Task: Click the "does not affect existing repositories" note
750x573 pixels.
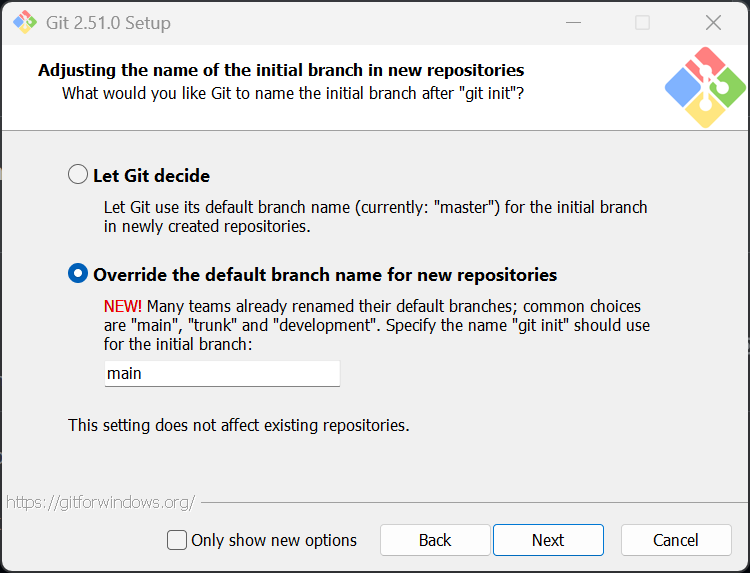Action: (x=238, y=425)
